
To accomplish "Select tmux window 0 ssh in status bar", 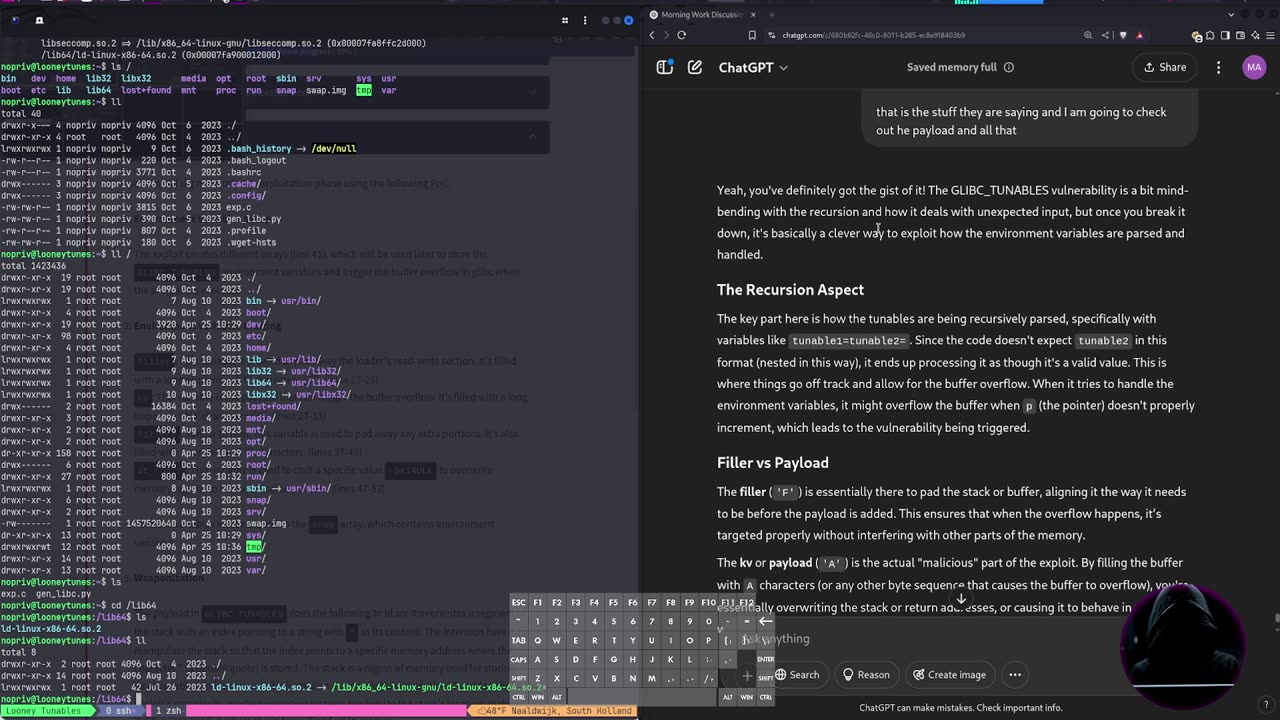I will coord(120,711).
